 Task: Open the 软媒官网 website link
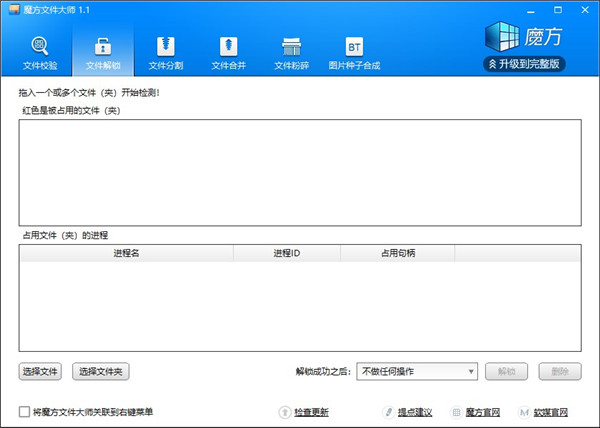click(550, 412)
